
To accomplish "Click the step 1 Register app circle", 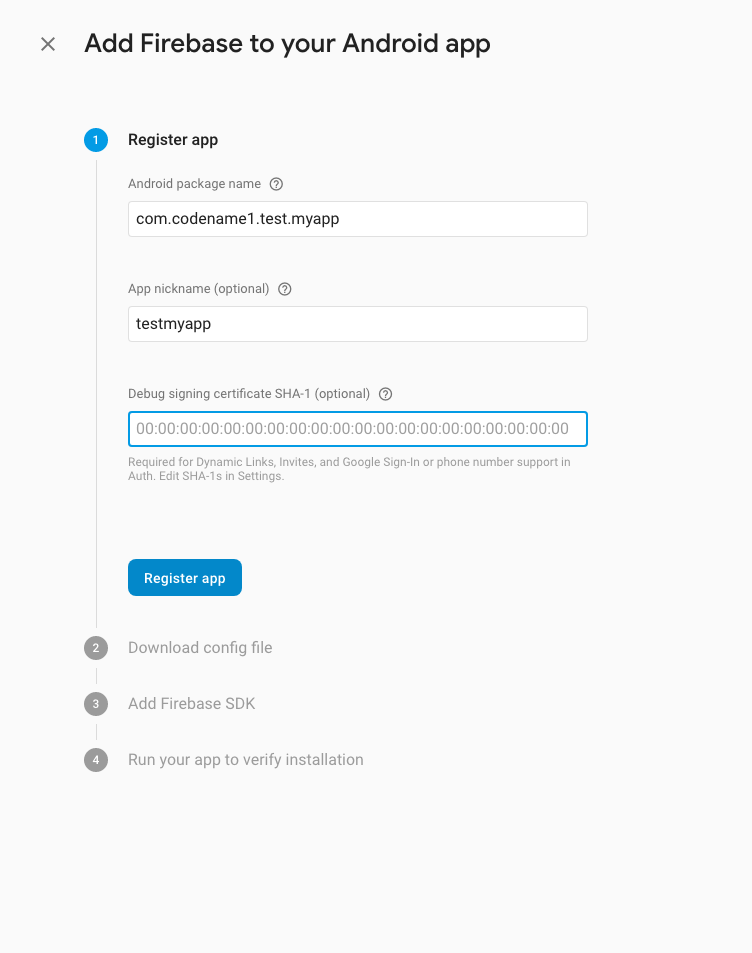I will (96, 140).
